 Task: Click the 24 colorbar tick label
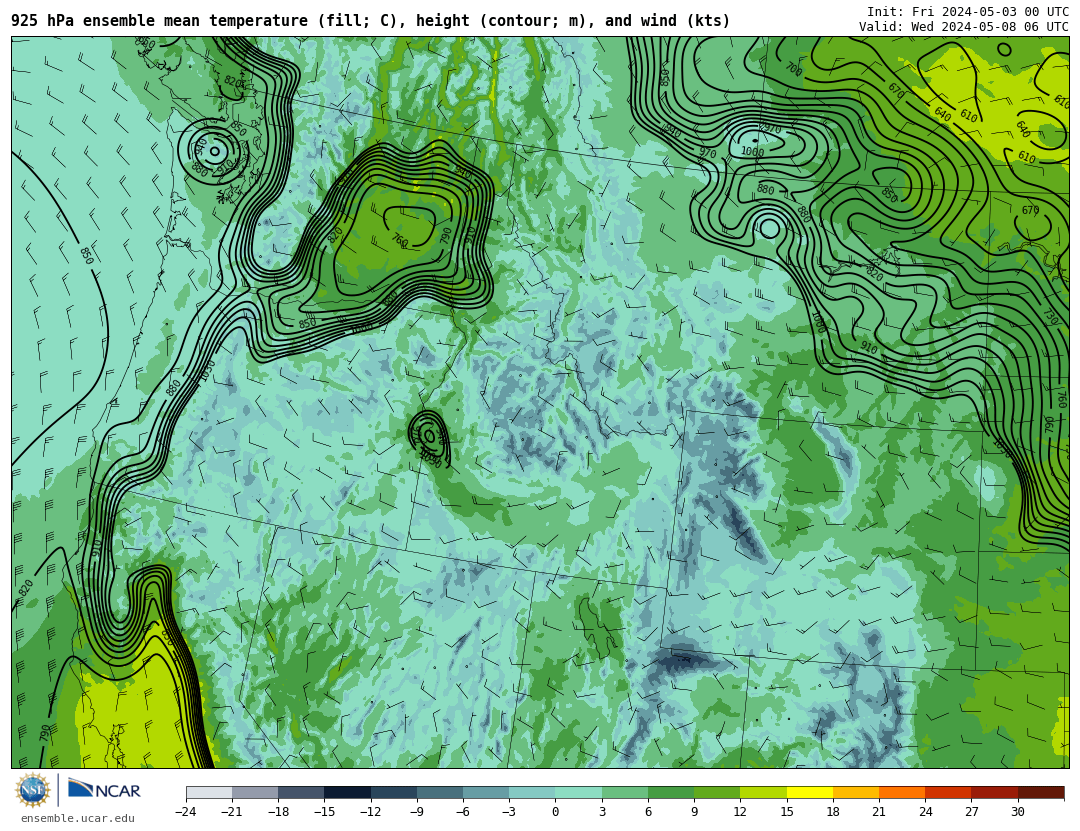[925, 812]
